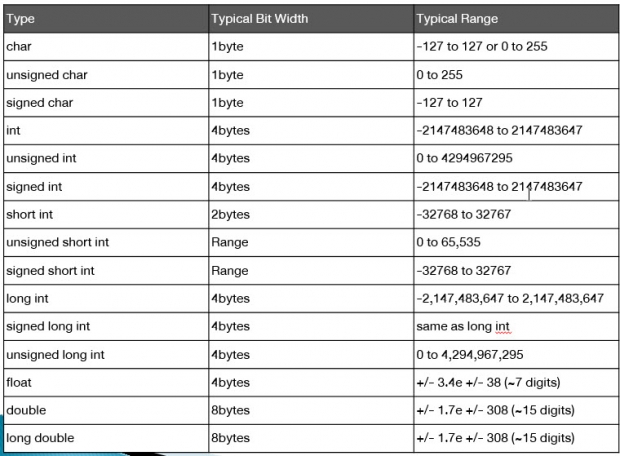Screen dimensions: 620x456
Task: Click the misspelled word 'int' with red underline
Action: coord(502,327)
